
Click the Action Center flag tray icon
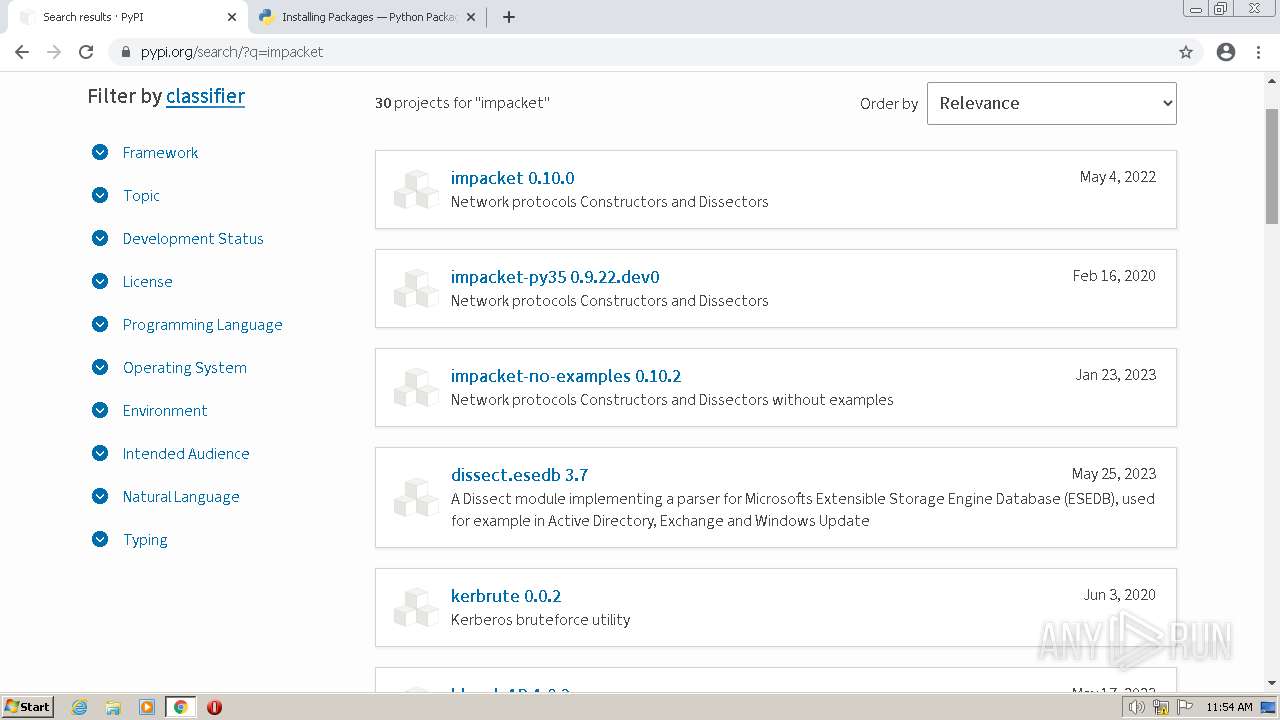pos(1185,707)
